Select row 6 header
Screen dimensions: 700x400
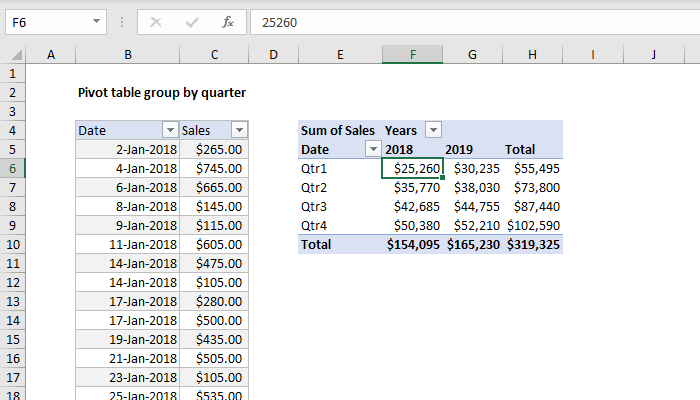pos(12,168)
